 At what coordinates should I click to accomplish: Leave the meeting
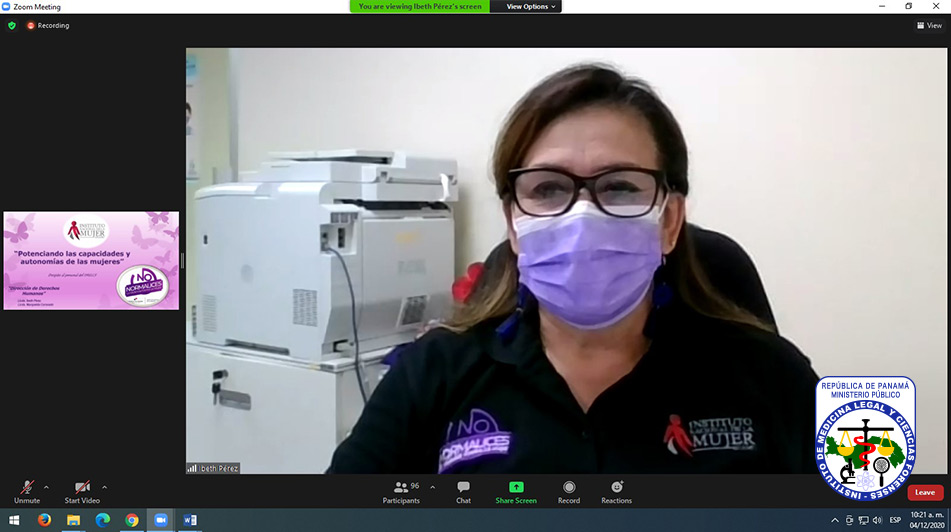click(x=925, y=493)
